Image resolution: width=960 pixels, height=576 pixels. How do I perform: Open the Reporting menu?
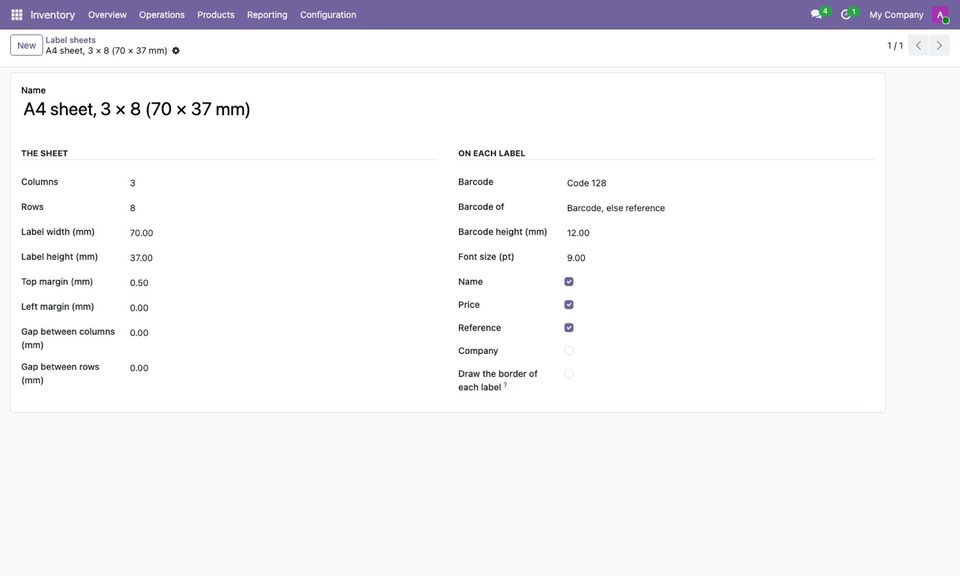click(x=267, y=15)
